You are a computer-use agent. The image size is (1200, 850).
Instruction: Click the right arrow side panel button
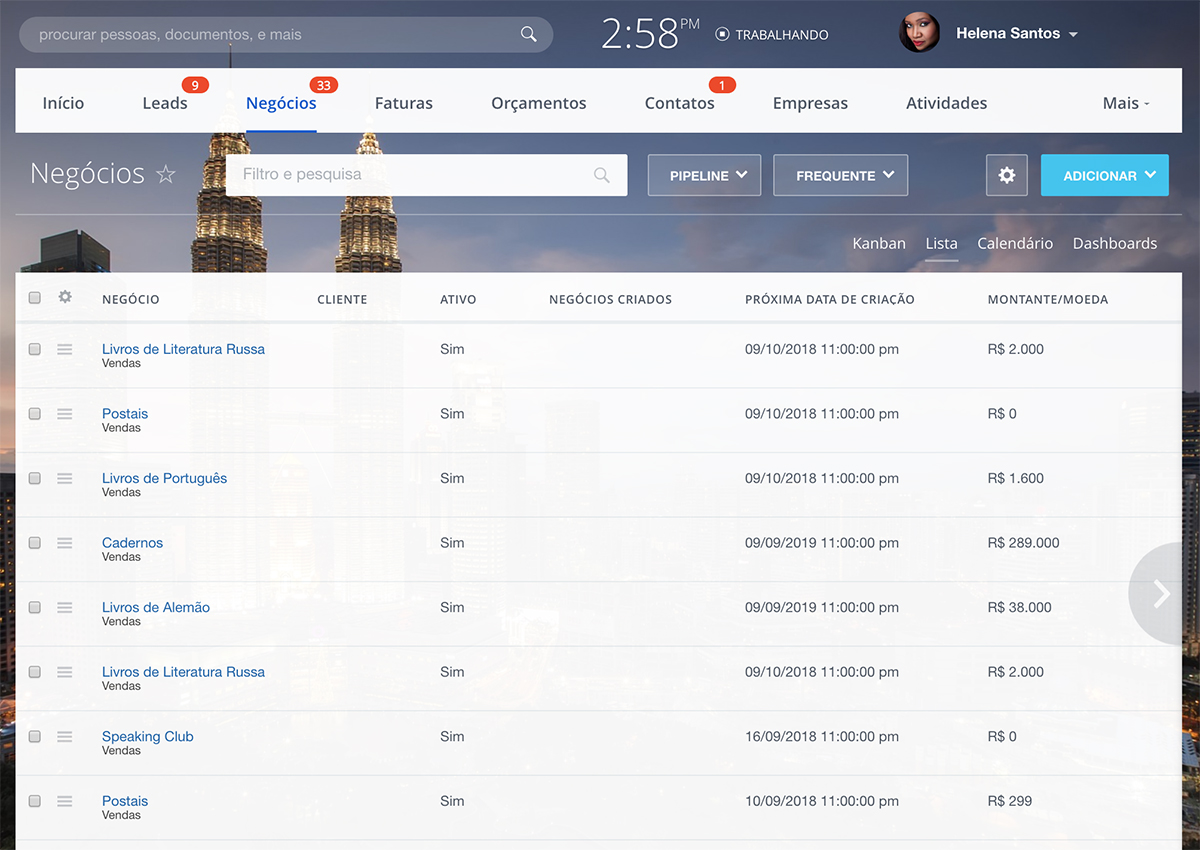(1161, 594)
